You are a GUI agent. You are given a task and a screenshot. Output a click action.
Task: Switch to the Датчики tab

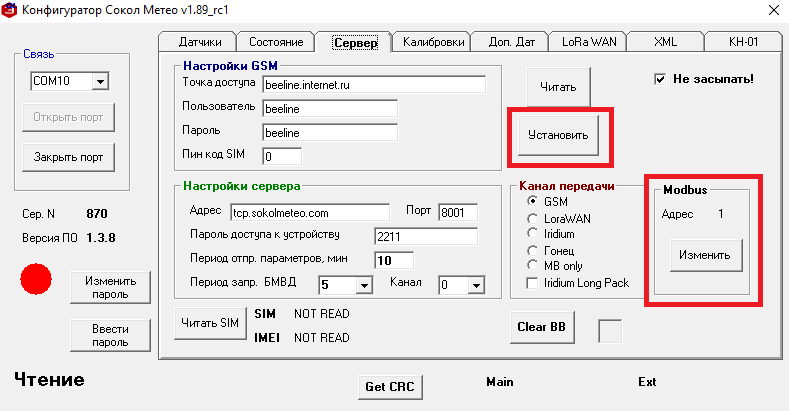coord(199,42)
